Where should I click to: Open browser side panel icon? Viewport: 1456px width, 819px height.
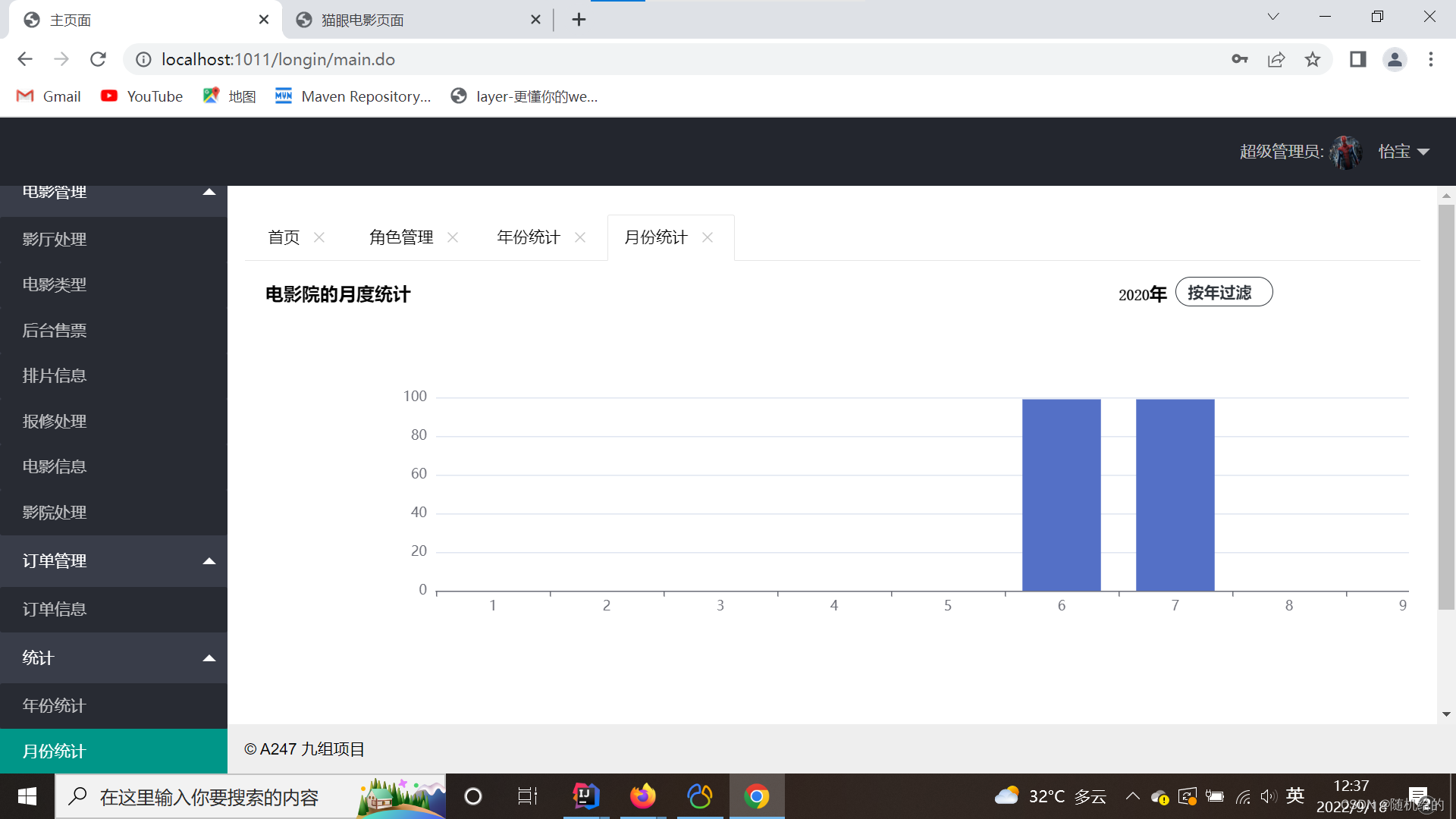tap(1357, 59)
